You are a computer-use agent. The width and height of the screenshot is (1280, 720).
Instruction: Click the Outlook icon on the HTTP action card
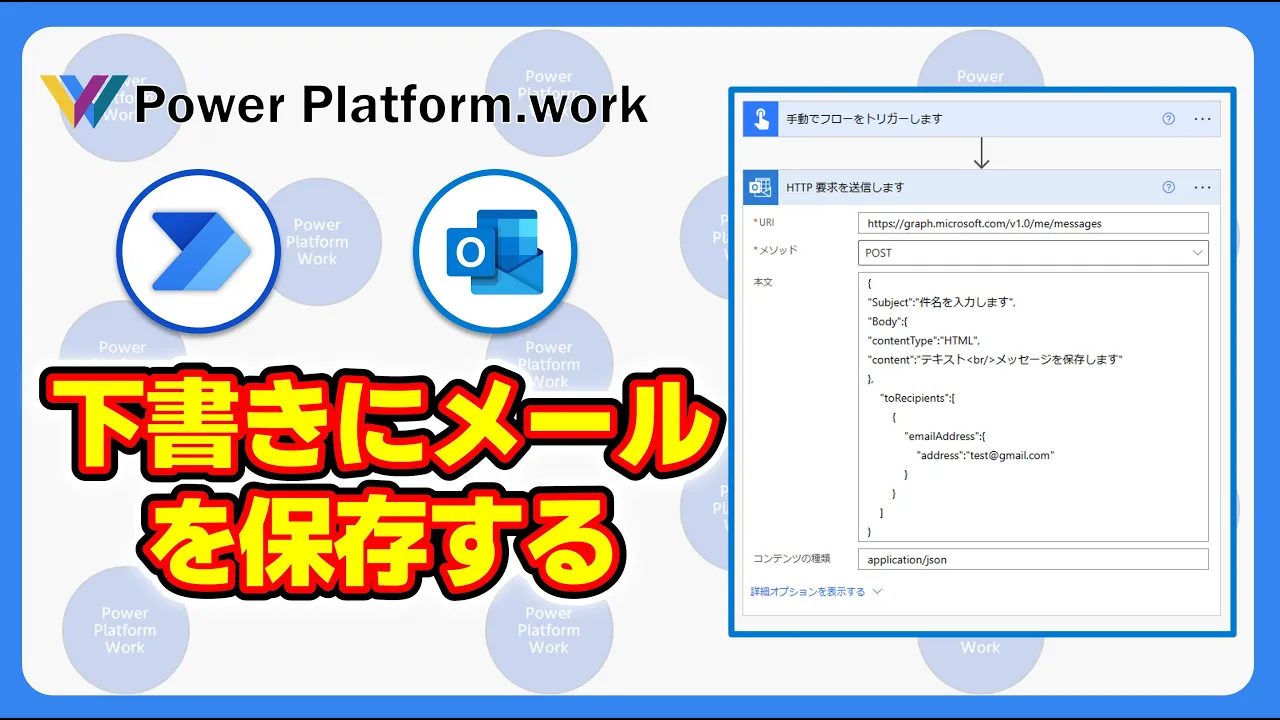[761, 187]
